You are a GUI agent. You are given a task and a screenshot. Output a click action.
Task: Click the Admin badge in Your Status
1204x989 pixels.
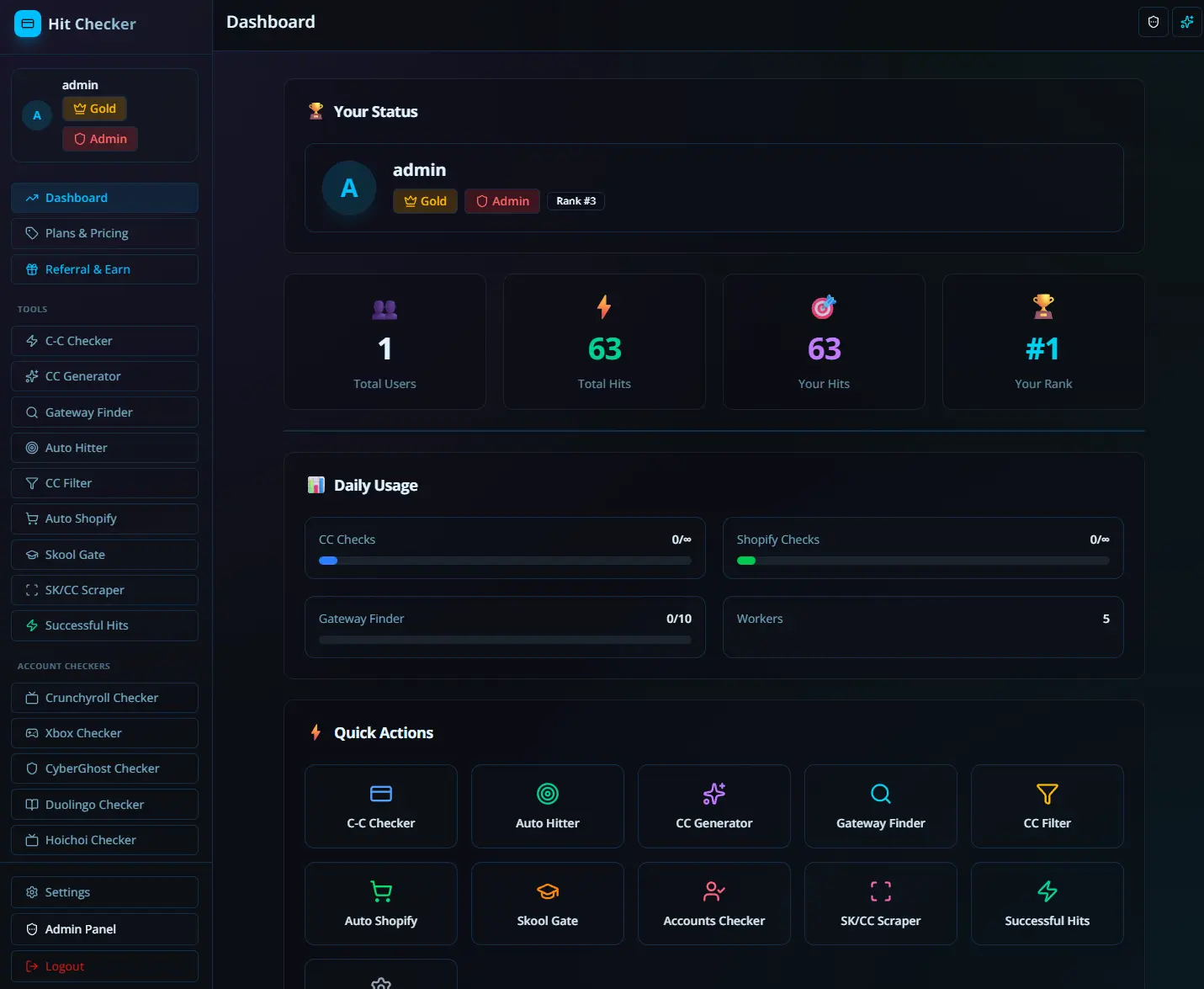click(x=502, y=201)
